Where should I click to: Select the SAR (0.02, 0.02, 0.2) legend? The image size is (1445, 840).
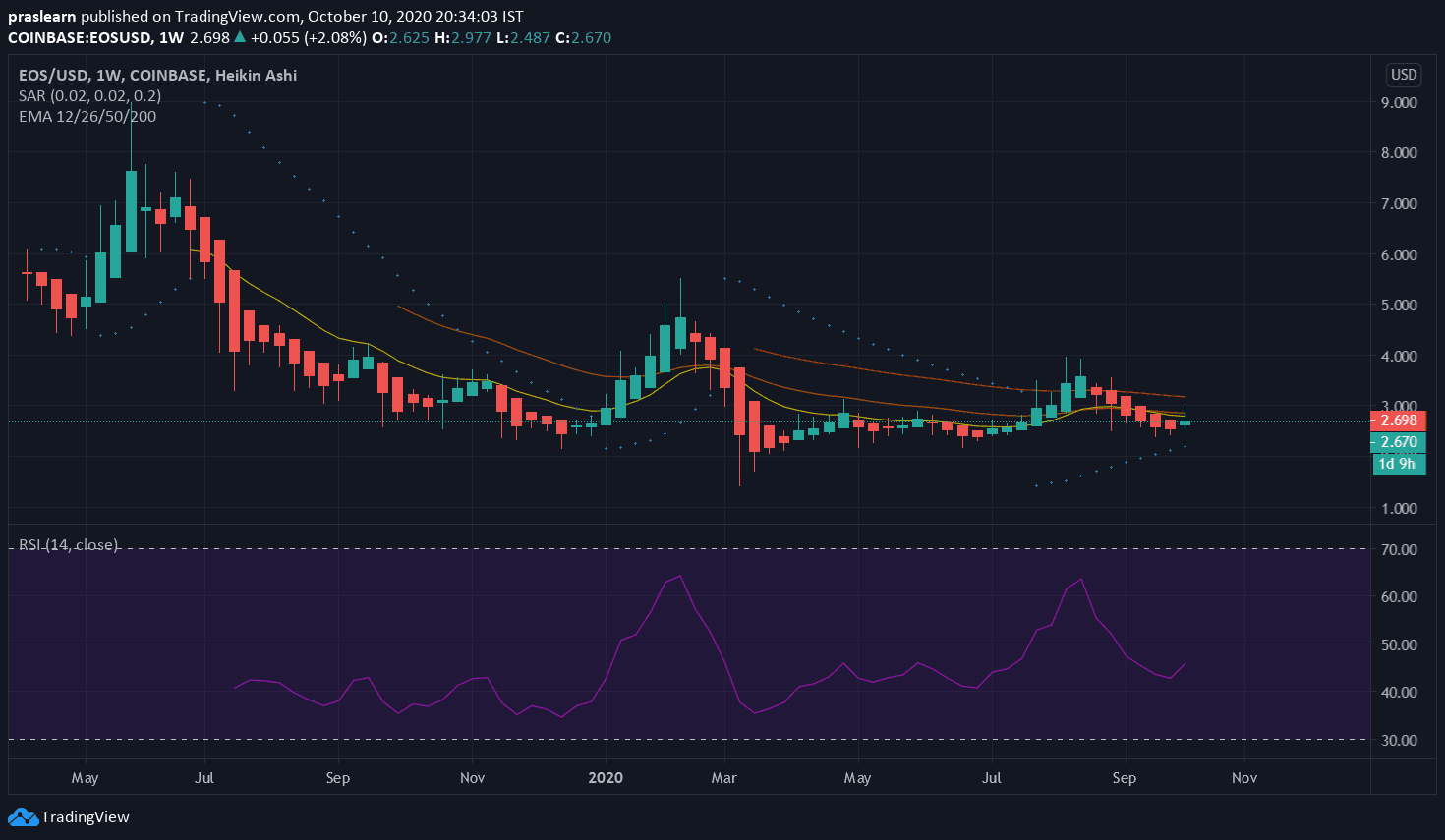point(89,96)
